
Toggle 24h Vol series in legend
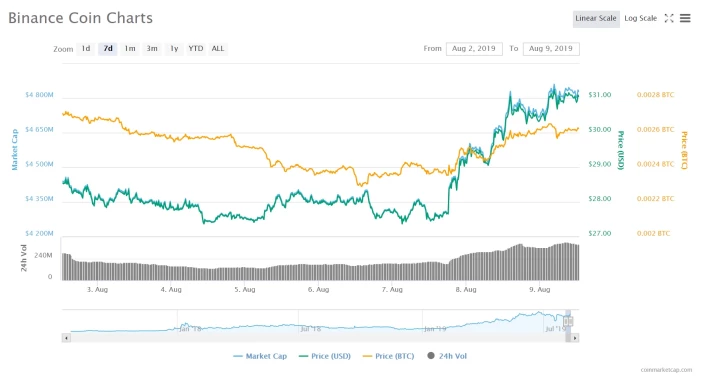[x=447, y=356]
